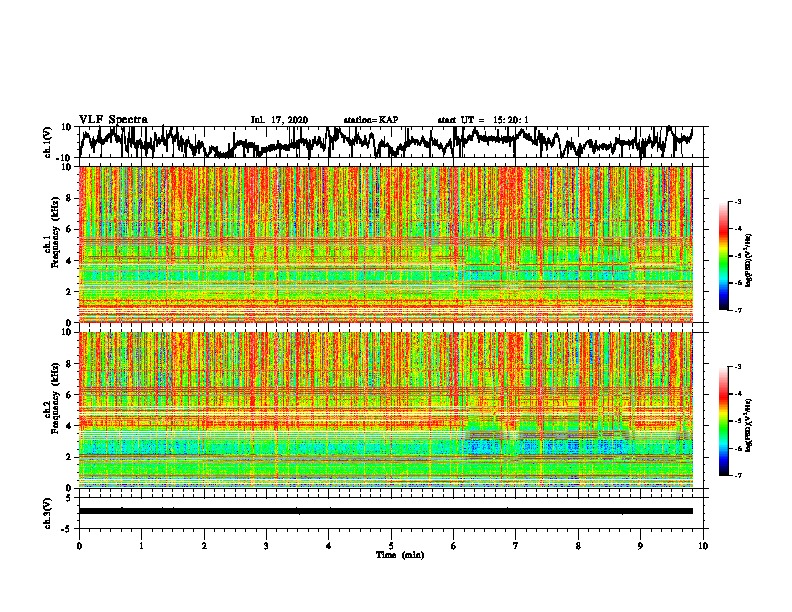Click inside the ch.1 frequency spectrogram
The image size is (792, 612).
pyautogui.click(x=385, y=244)
